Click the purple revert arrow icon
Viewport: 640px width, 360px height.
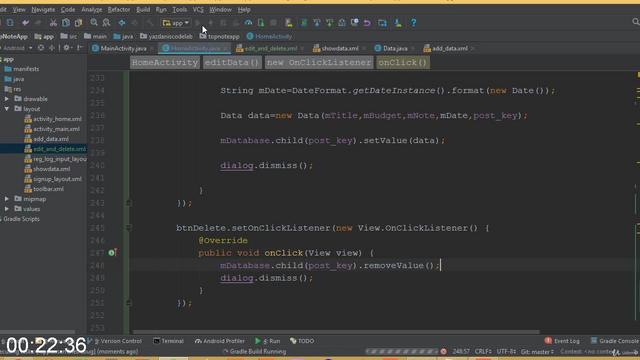pyautogui.click(x=367, y=23)
